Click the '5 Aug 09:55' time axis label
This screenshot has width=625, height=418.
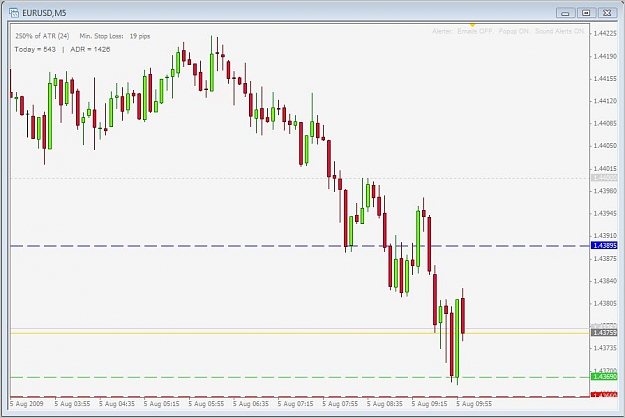coord(474,404)
